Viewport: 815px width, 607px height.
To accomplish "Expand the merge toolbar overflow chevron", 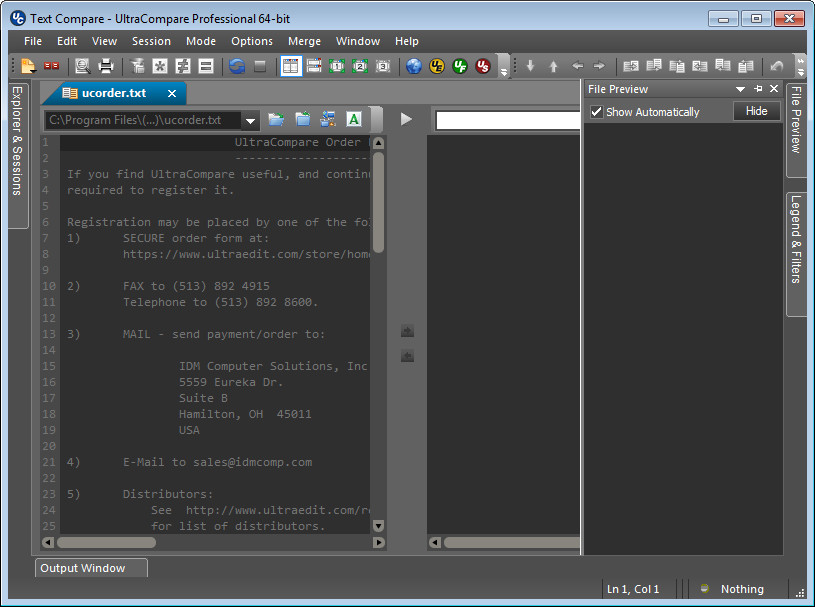I will (800, 67).
